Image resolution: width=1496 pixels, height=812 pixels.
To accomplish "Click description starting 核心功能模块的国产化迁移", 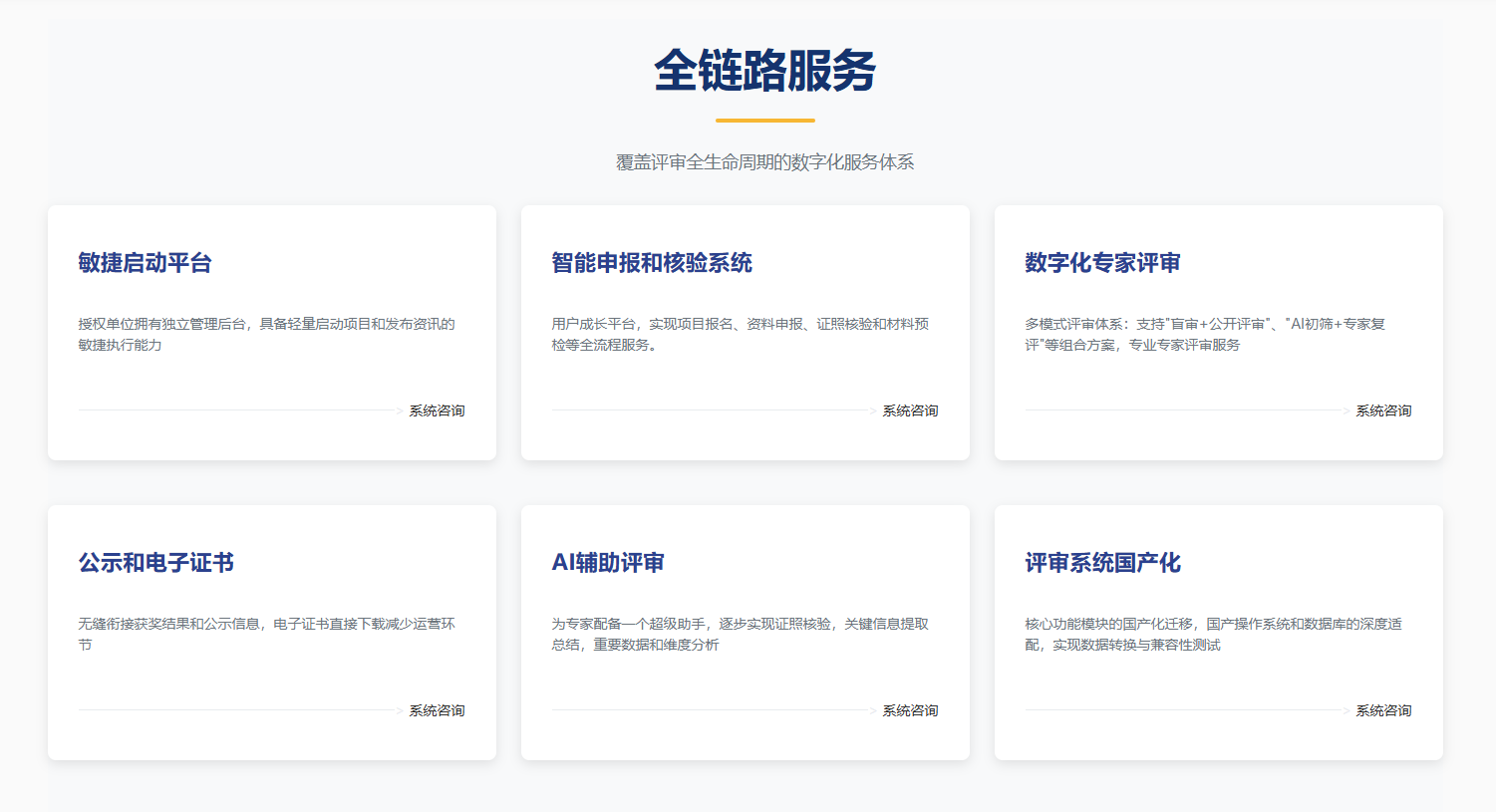I will [1213, 634].
